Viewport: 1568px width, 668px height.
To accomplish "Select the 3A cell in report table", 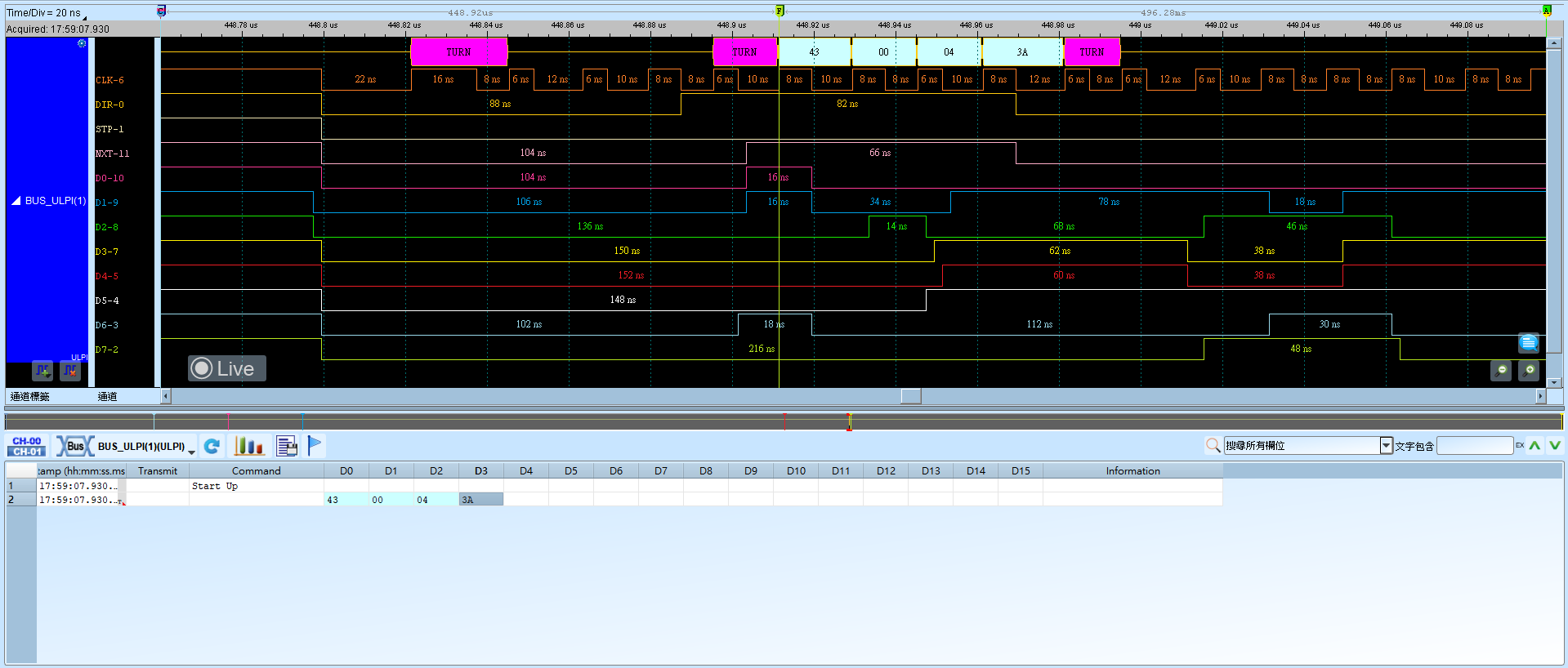I will [481, 500].
